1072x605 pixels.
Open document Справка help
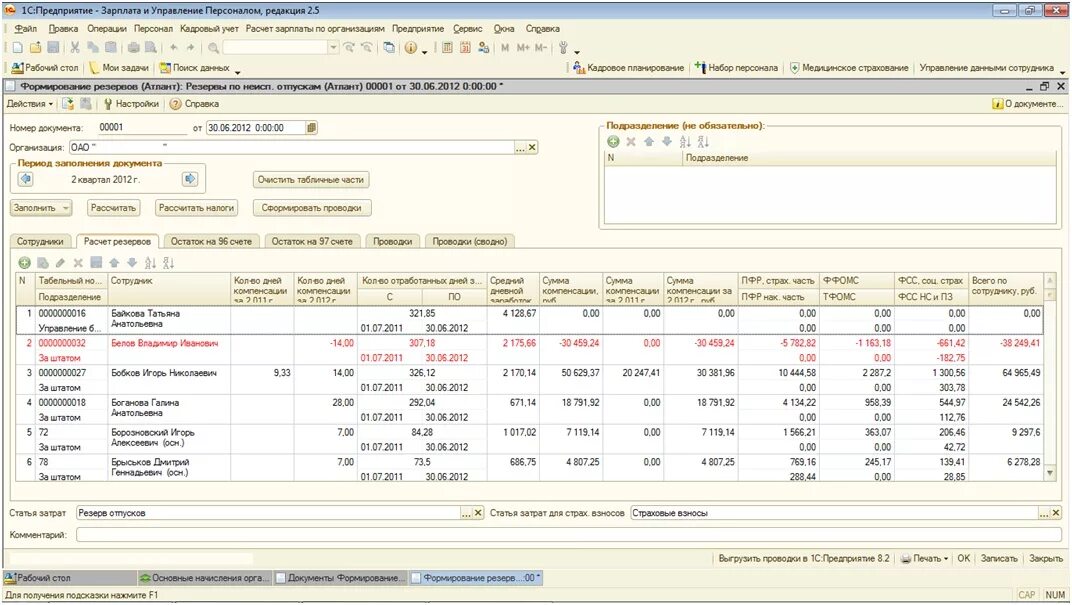[195, 104]
